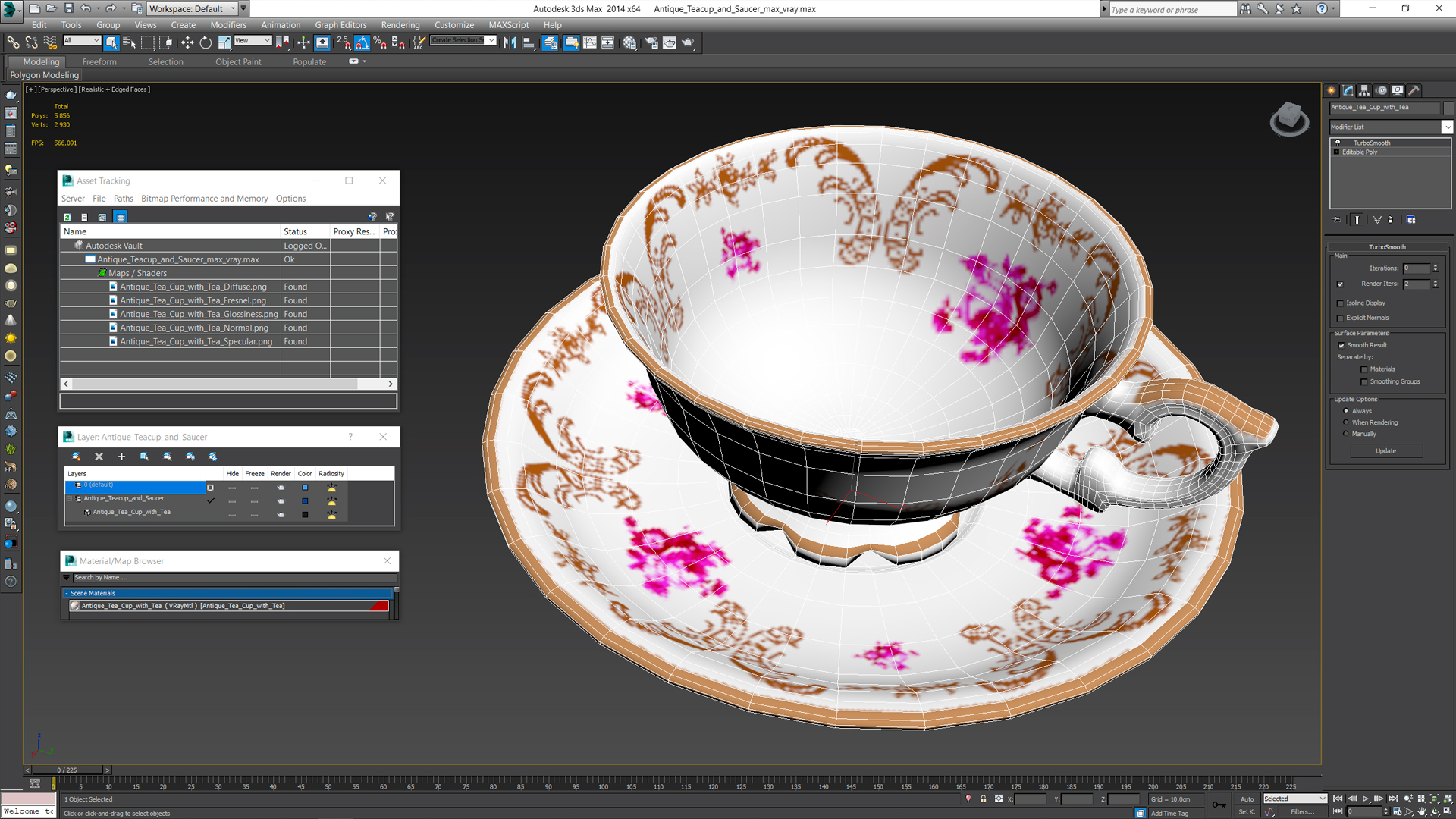Switch to the Freeform ribbon tab
This screenshot has height=819, width=1456.
(99, 62)
